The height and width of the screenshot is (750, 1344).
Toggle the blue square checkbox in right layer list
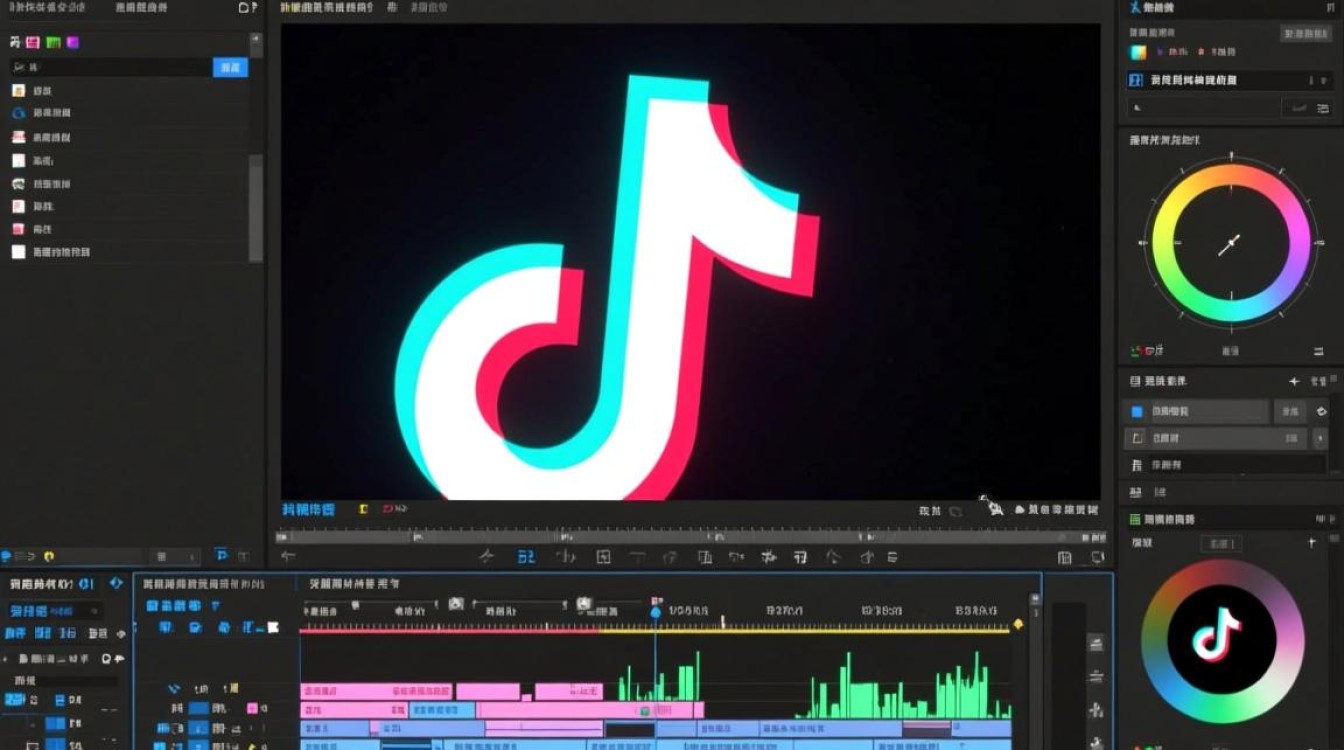[1137, 411]
